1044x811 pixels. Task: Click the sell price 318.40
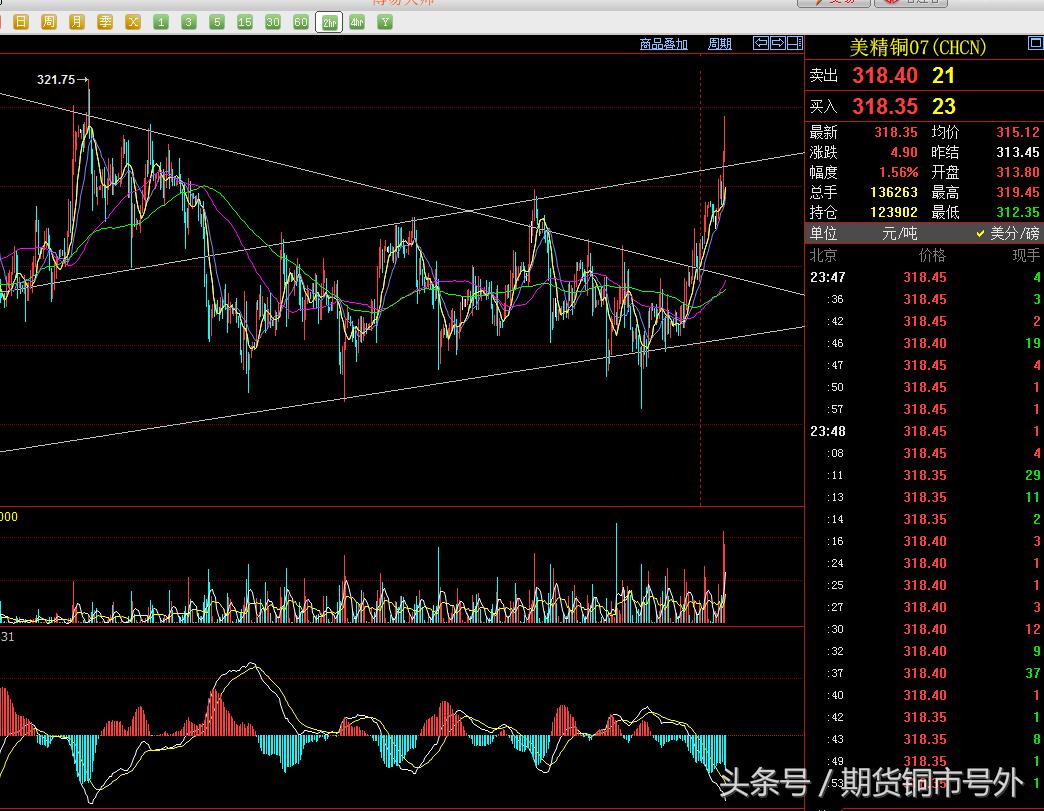pyautogui.click(x=885, y=75)
